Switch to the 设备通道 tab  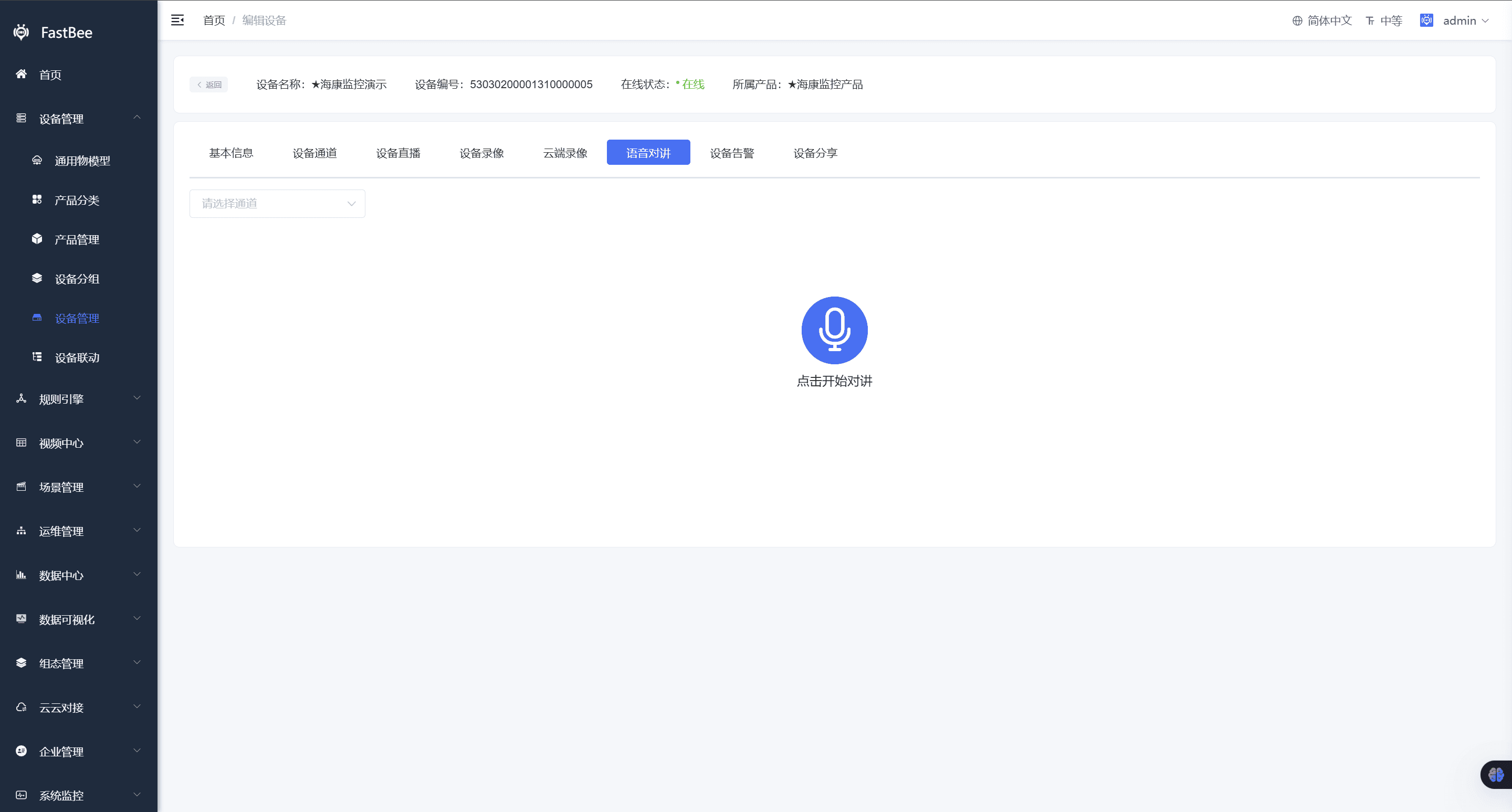314,153
